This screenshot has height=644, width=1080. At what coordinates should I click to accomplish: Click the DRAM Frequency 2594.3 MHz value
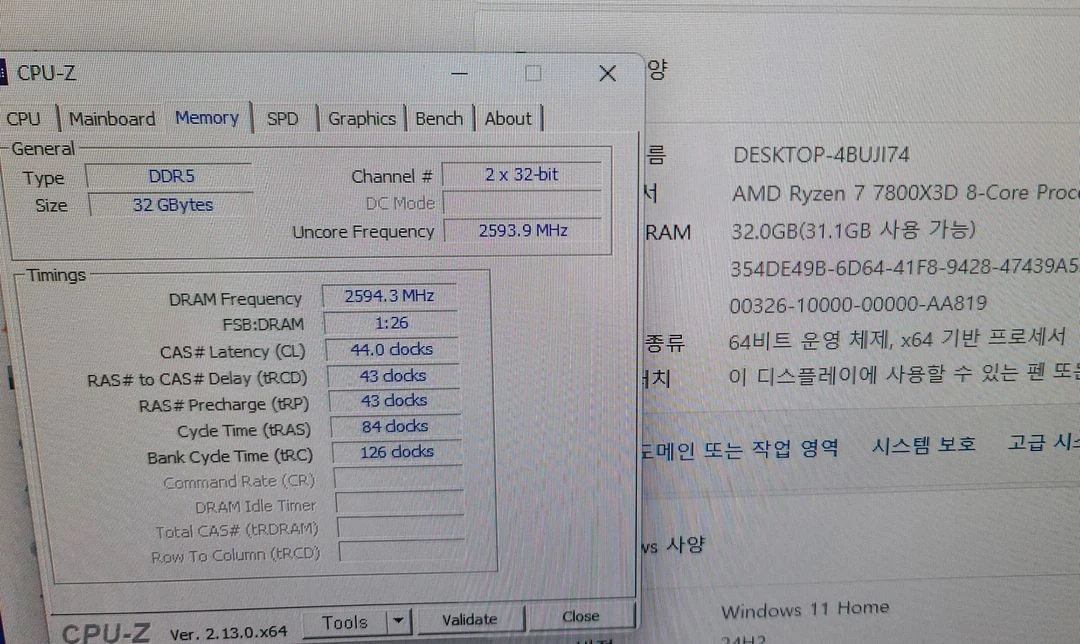[389, 296]
